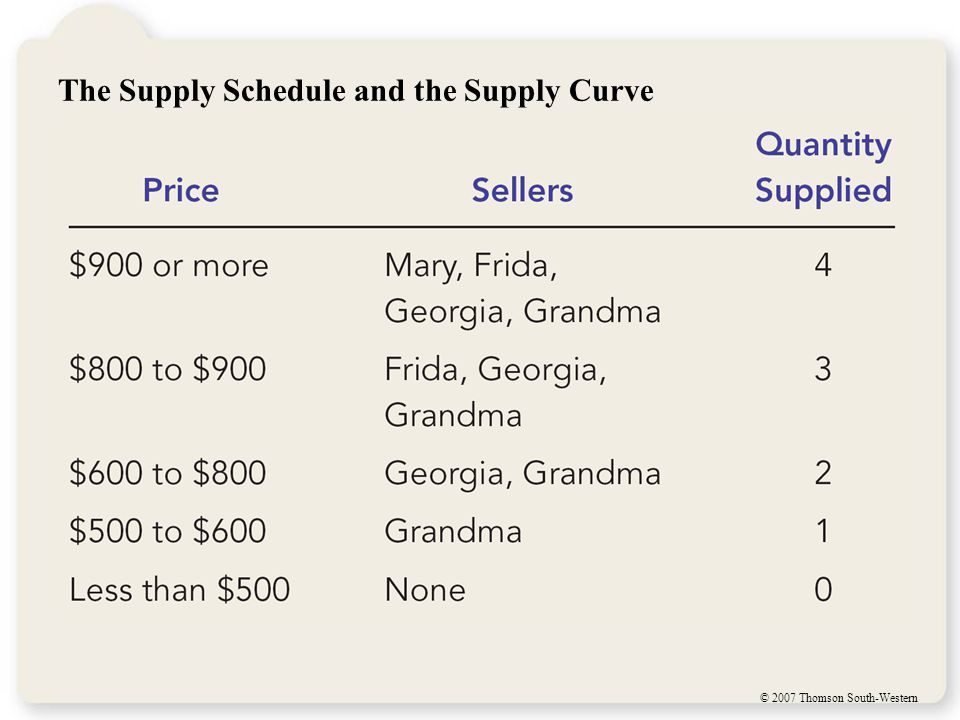Click quantity value 1
Viewport: 960px width, 720px height.
click(823, 531)
